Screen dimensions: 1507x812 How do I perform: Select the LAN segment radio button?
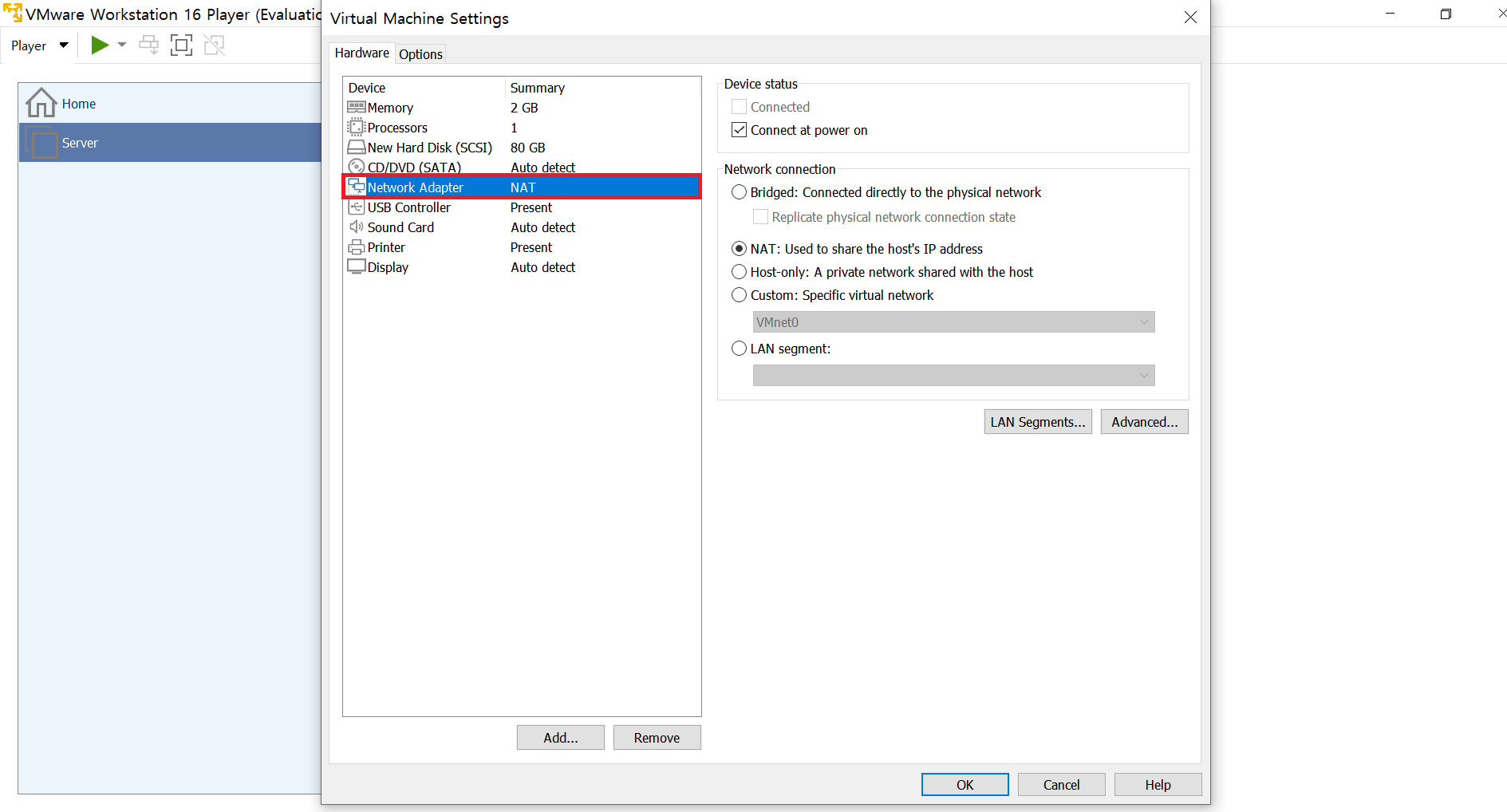(x=740, y=349)
